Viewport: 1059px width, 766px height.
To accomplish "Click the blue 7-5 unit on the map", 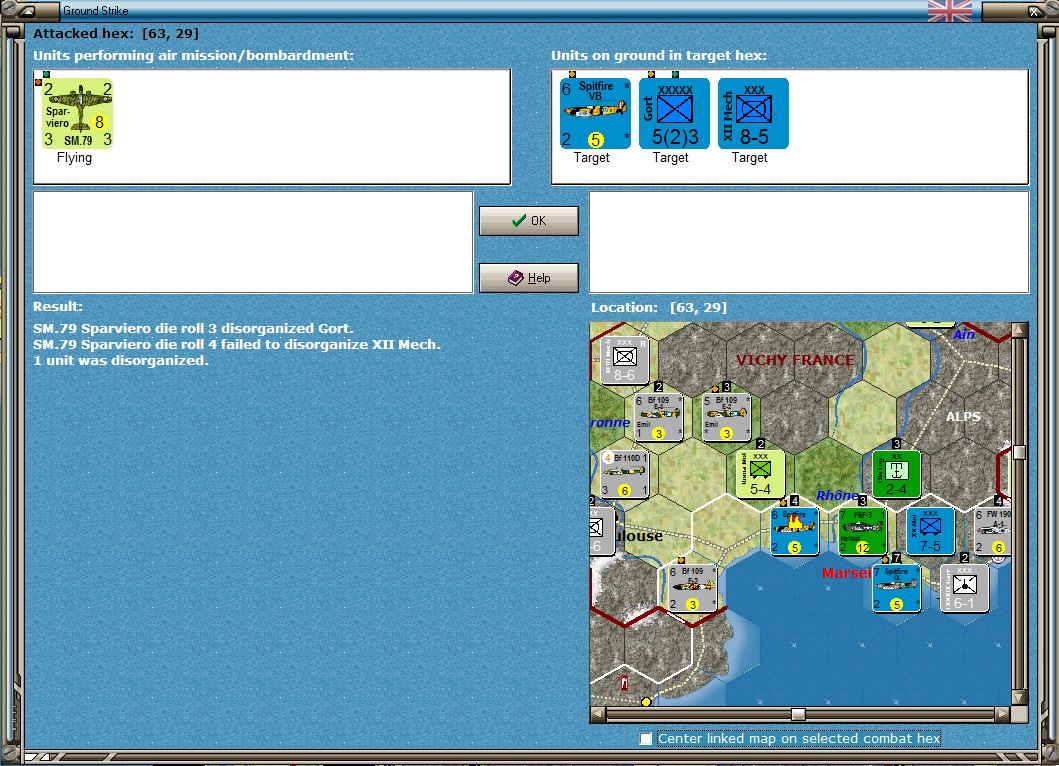I will (x=930, y=531).
